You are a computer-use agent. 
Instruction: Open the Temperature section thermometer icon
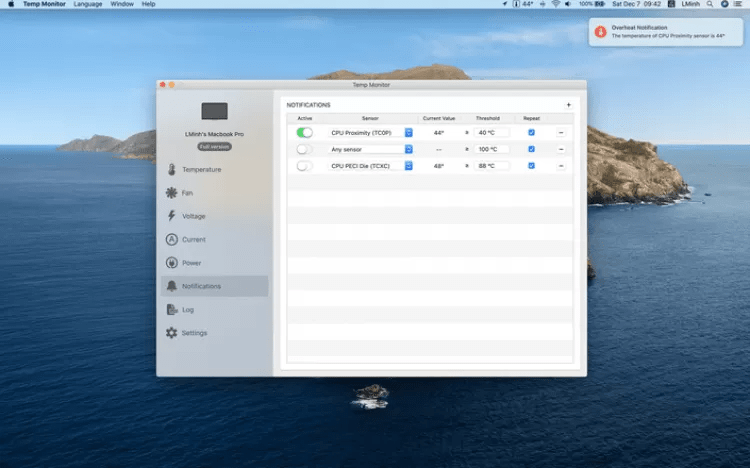tap(172, 170)
